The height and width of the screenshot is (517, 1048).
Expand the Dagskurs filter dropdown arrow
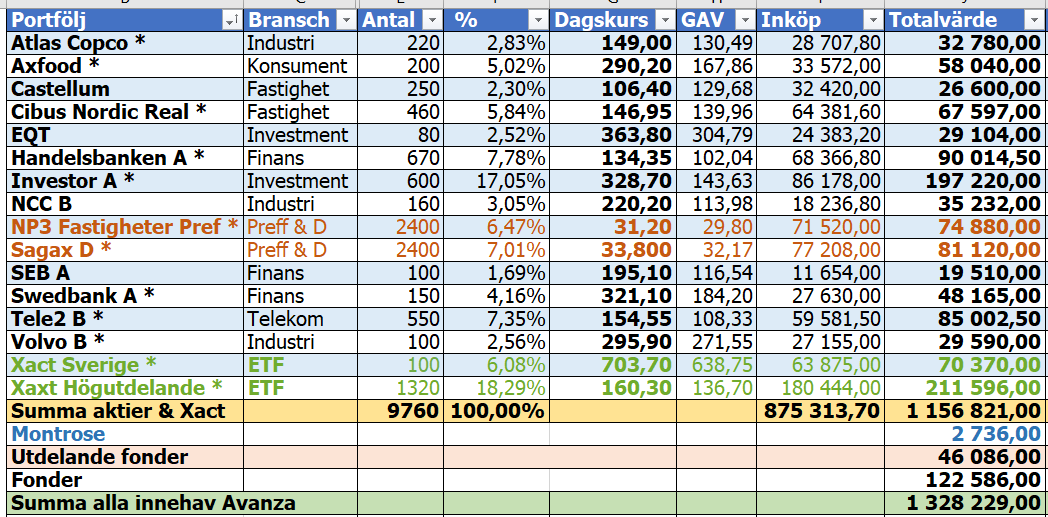(x=664, y=21)
